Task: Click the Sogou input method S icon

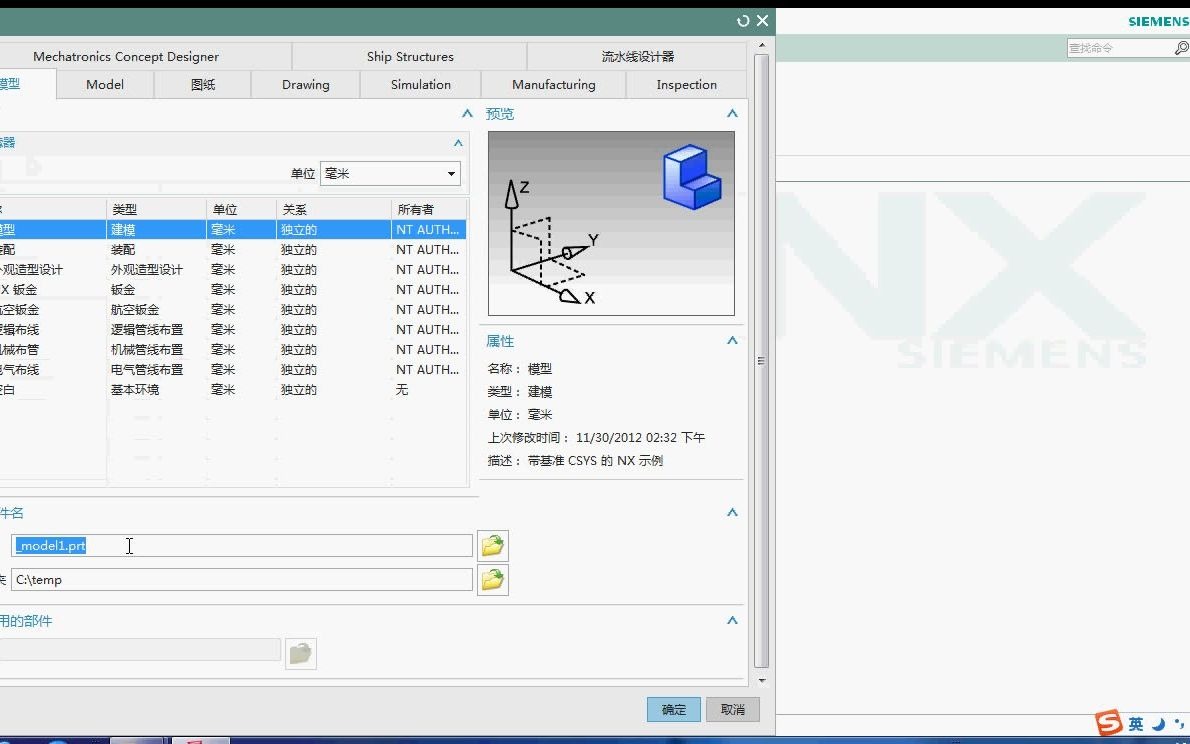Action: 1109,723
